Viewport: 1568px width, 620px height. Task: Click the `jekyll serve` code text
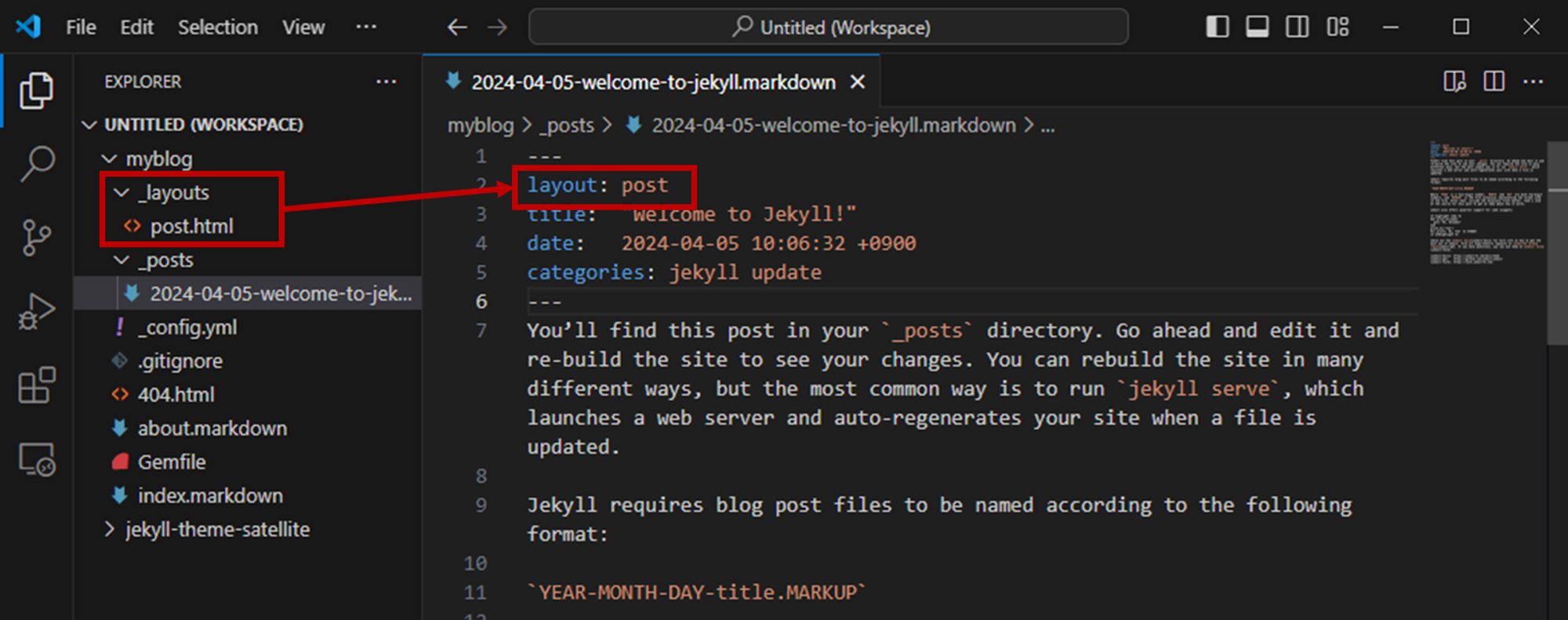pyautogui.click(x=1199, y=389)
